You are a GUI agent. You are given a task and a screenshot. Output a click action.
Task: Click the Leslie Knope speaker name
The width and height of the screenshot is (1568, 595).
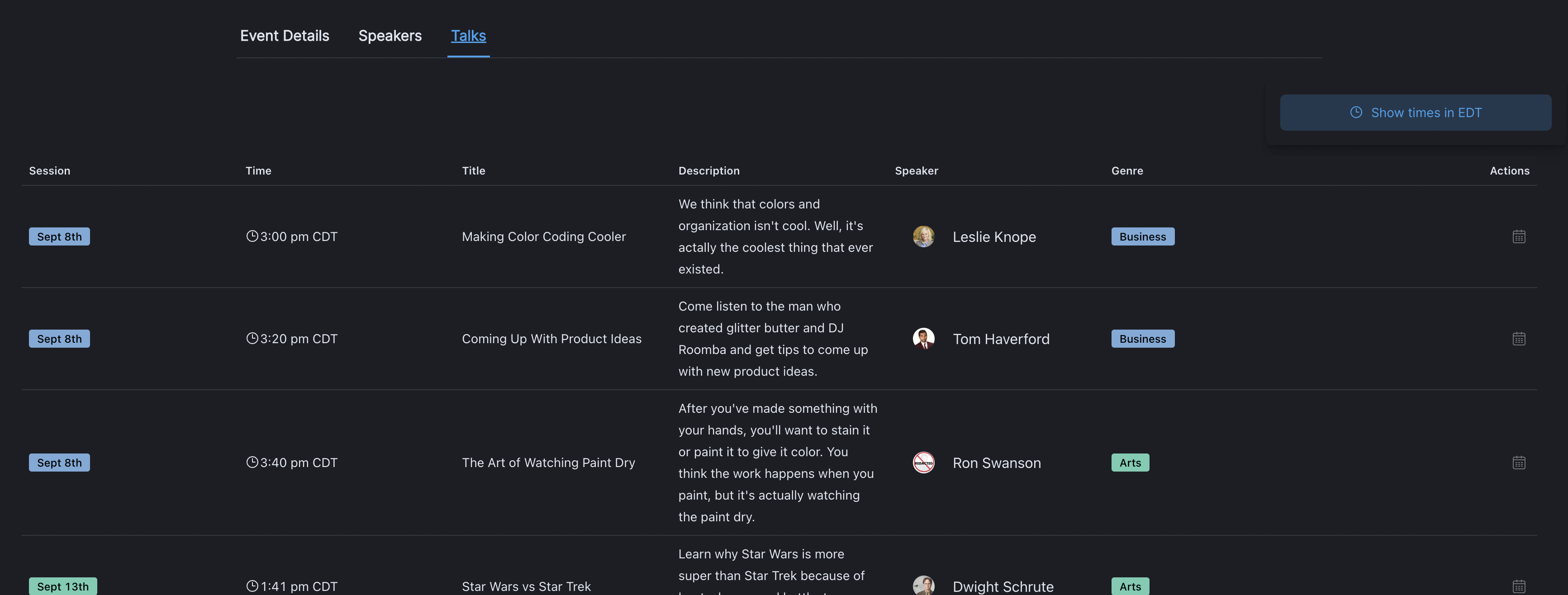[x=994, y=236]
